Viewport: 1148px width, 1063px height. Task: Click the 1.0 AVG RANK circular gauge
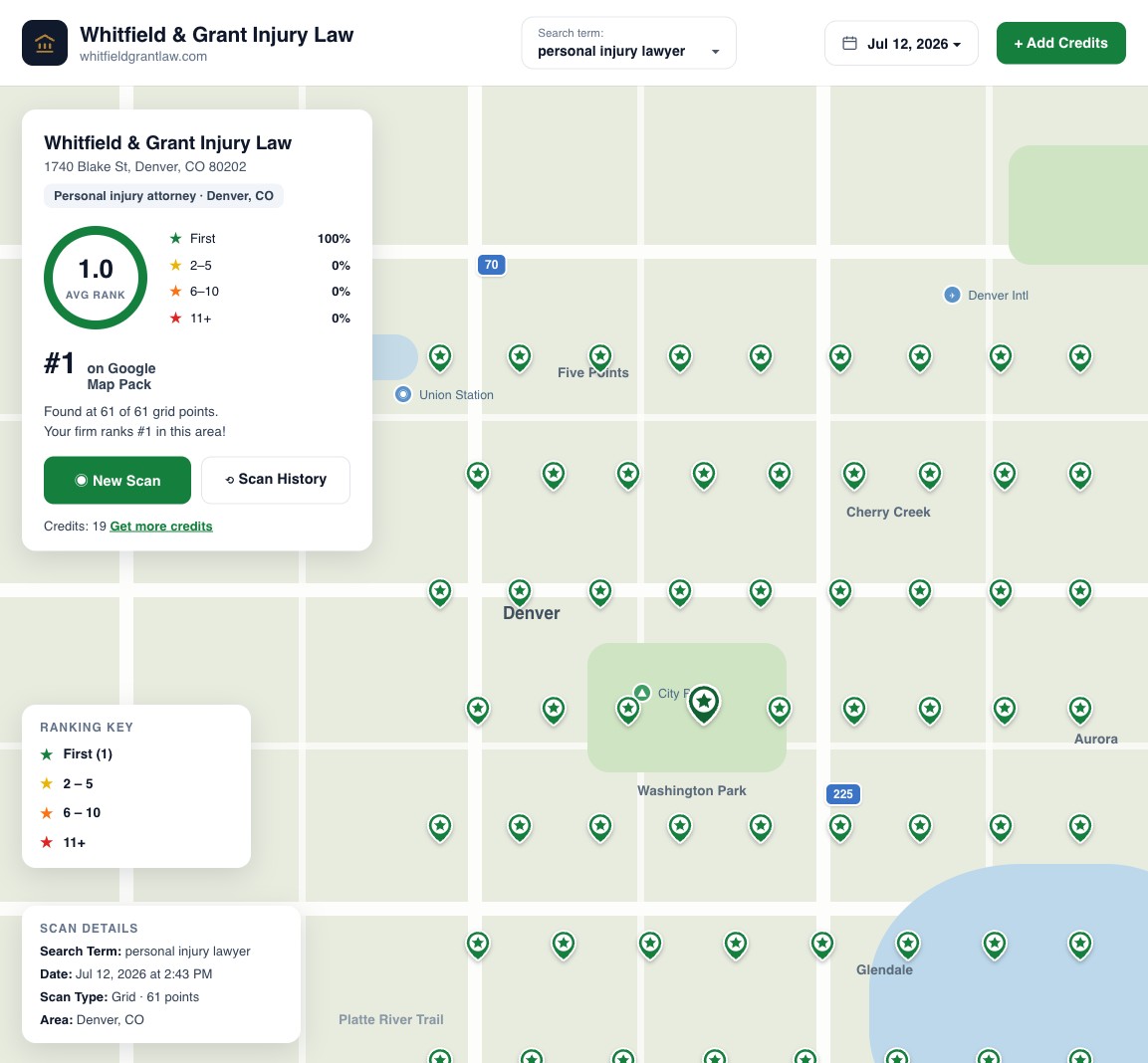click(x=96, y=278)
